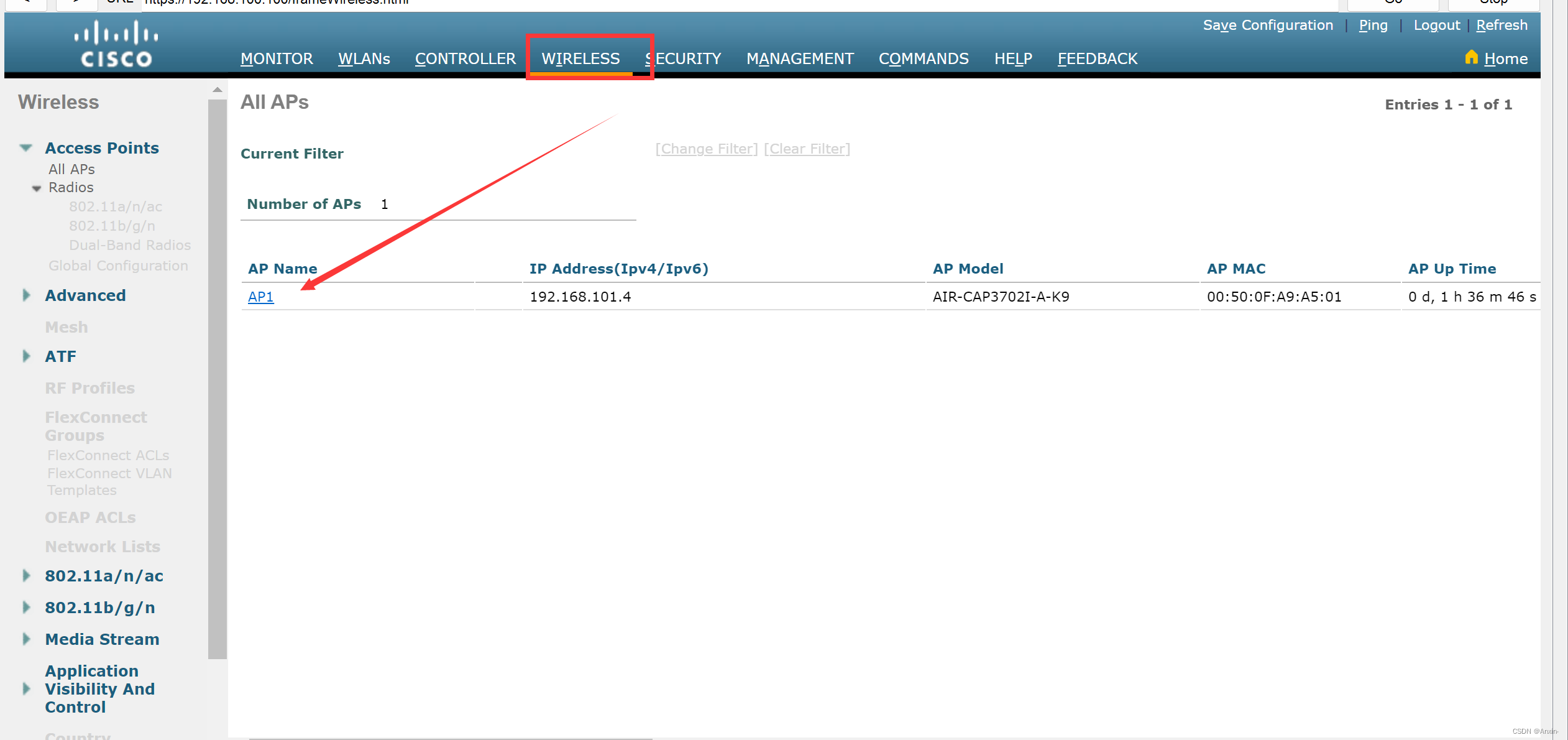Expand Application Visibility And Control arrow
The width and height of the screenshot is (1568, 740).
coord(26,689)
